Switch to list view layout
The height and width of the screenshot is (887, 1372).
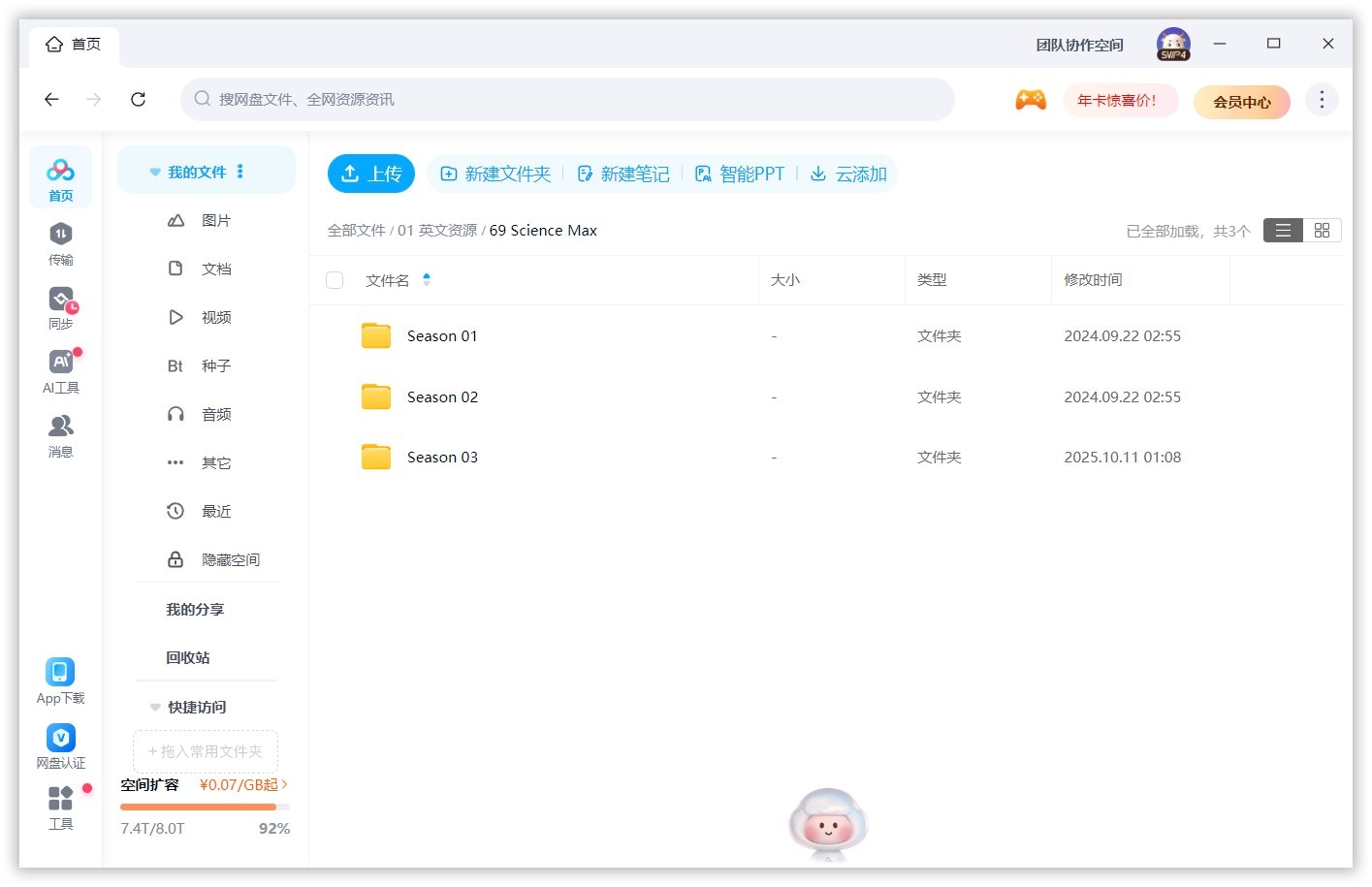pyautogui.click(x=1282, y=230)
